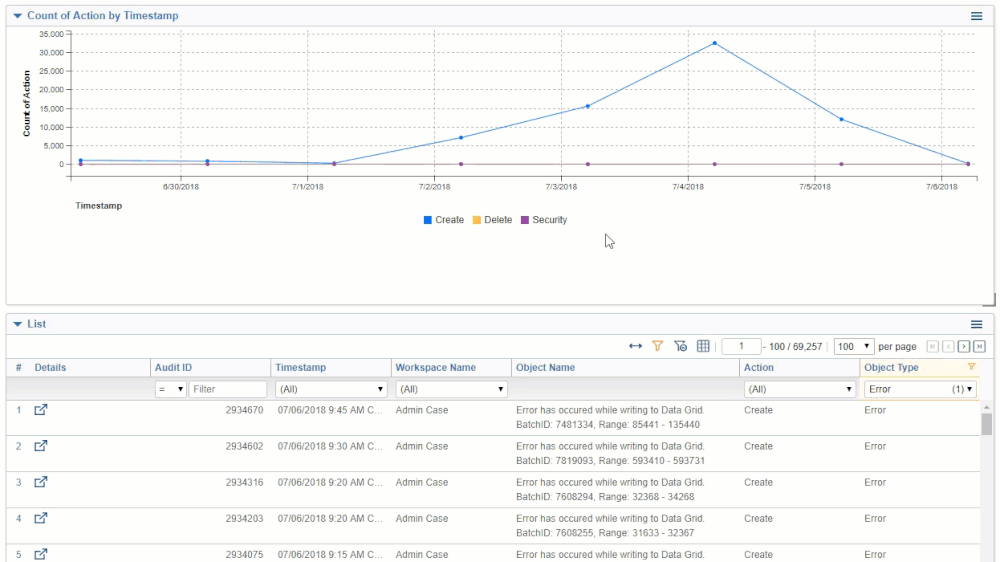Open the Timestamp filter dropdown
Viewport: 1000px width, 562px height.
point(331,389)
